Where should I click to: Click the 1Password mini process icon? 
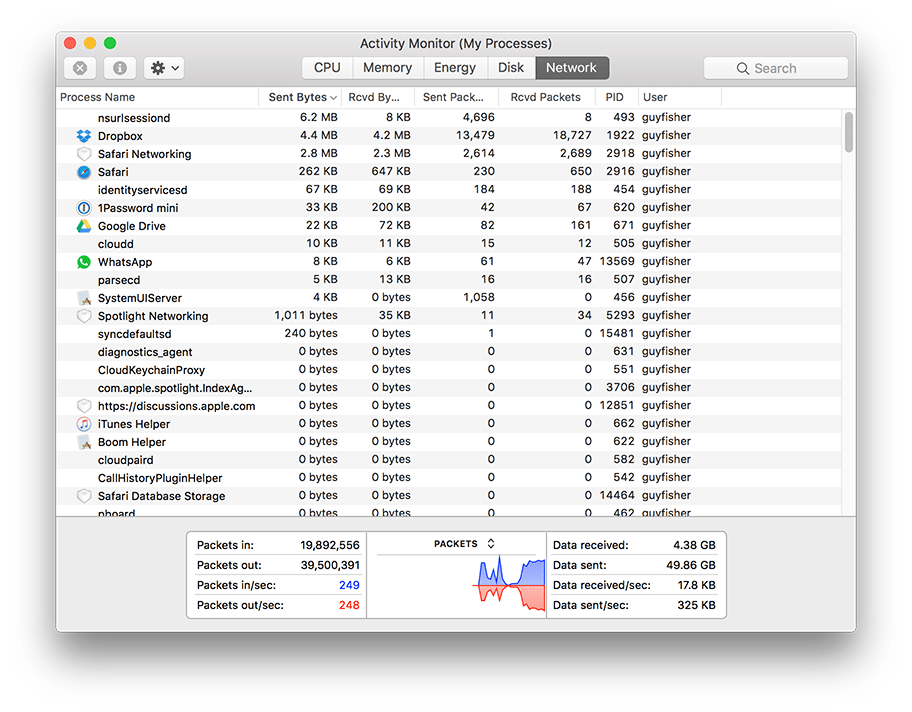click(x=83, y=207)
